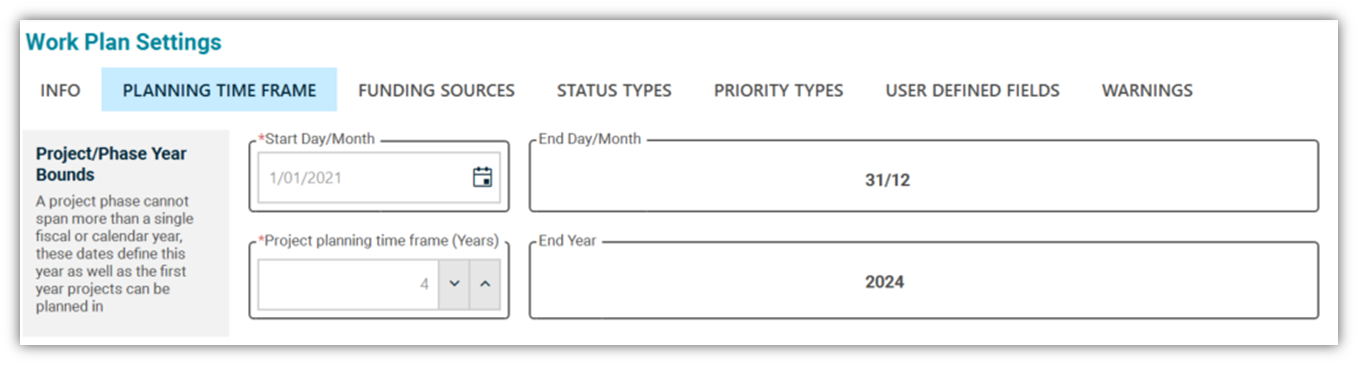This screenshot has height=365, width=1358.
Task: Open the WARNINGS tab
Action: 1147,90
